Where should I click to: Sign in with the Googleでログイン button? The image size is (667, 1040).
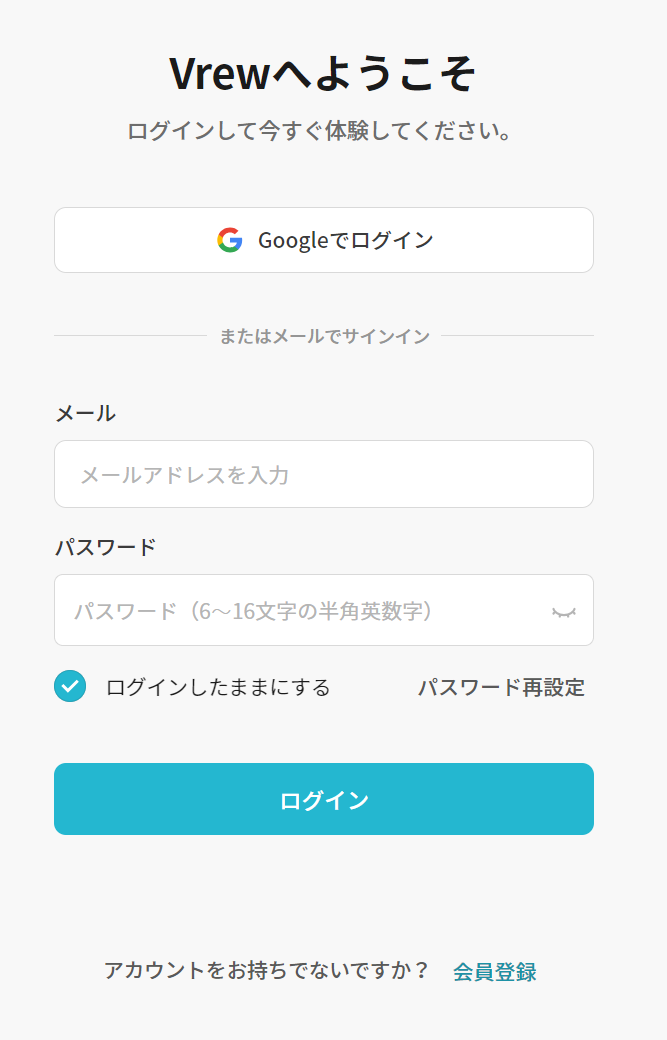click(324, 239)
